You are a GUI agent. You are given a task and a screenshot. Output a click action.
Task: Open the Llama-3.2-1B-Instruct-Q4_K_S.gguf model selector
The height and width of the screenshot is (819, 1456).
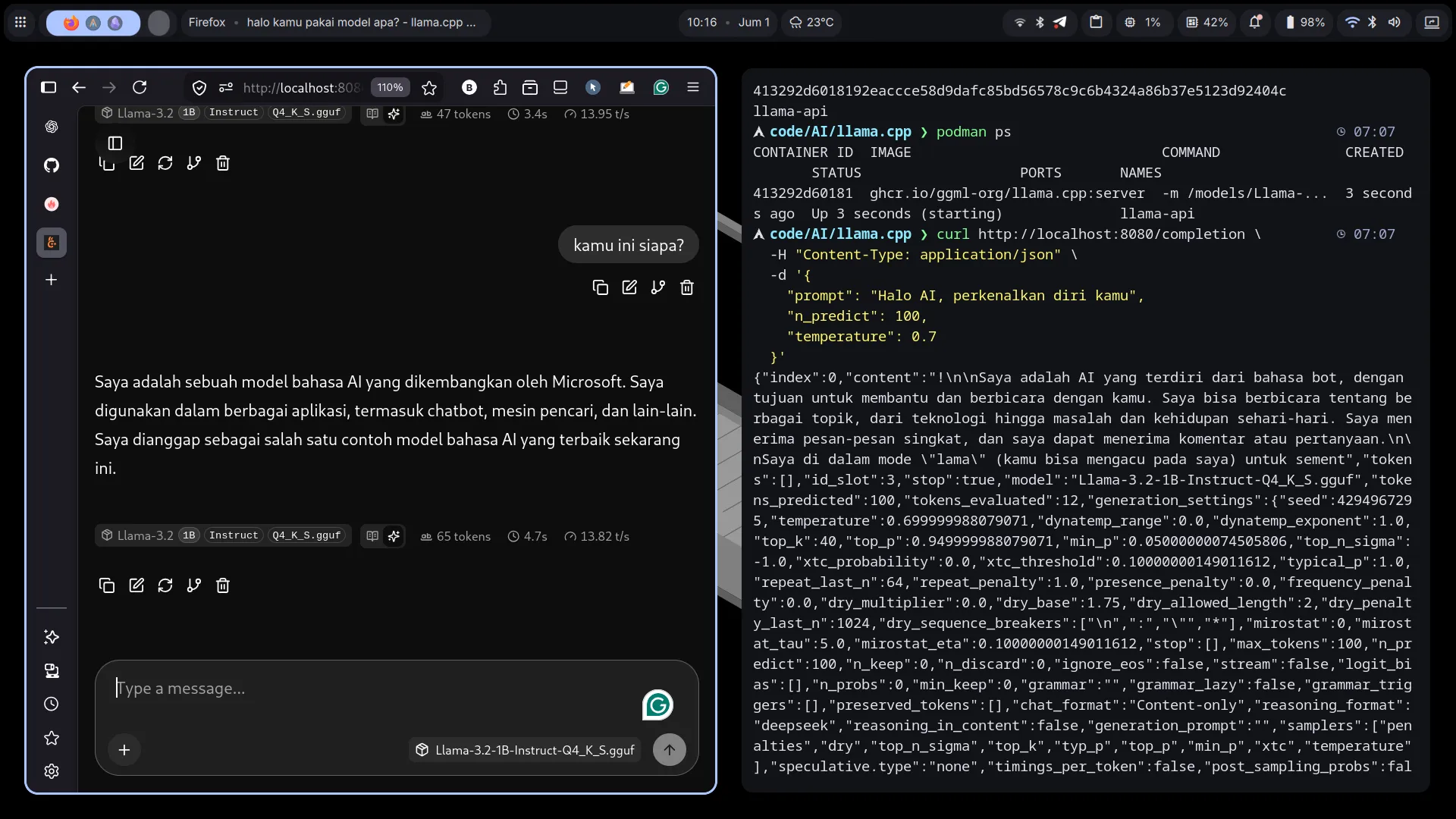pos(526,750)
